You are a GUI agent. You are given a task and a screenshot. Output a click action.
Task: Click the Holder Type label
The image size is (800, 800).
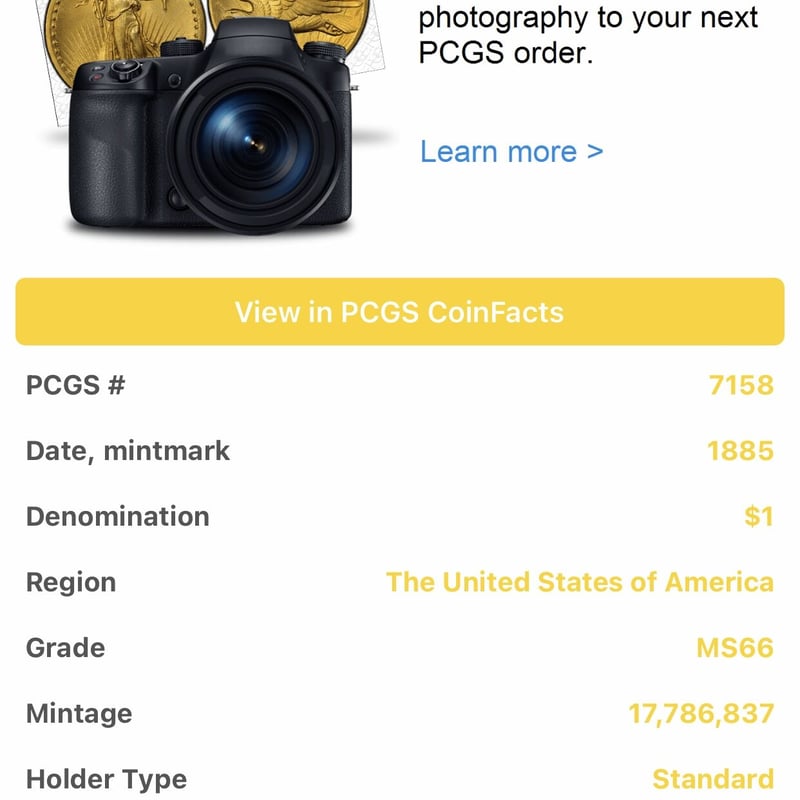tap(106, 779)
